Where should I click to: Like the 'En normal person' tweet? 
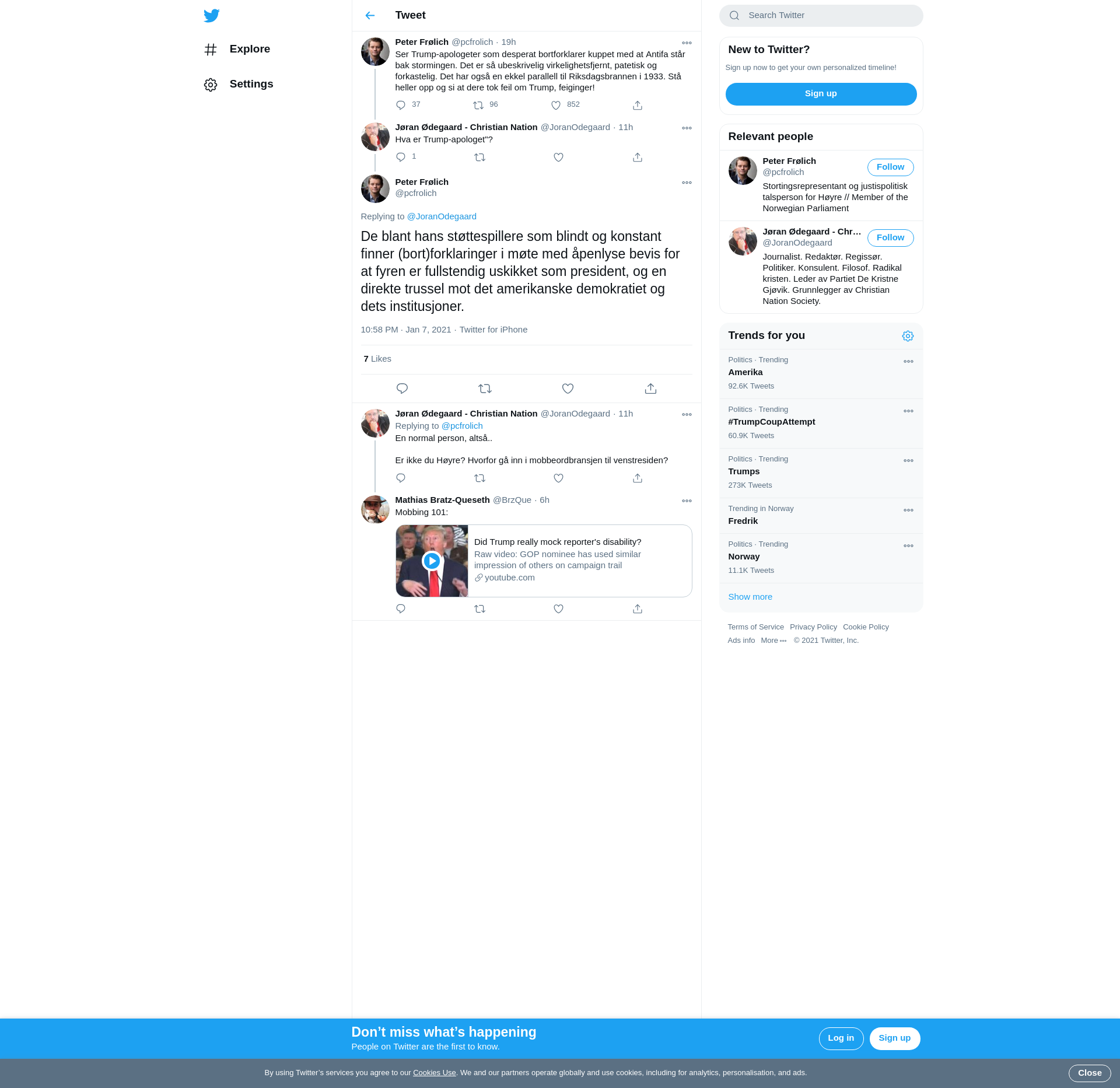point(558,478)
